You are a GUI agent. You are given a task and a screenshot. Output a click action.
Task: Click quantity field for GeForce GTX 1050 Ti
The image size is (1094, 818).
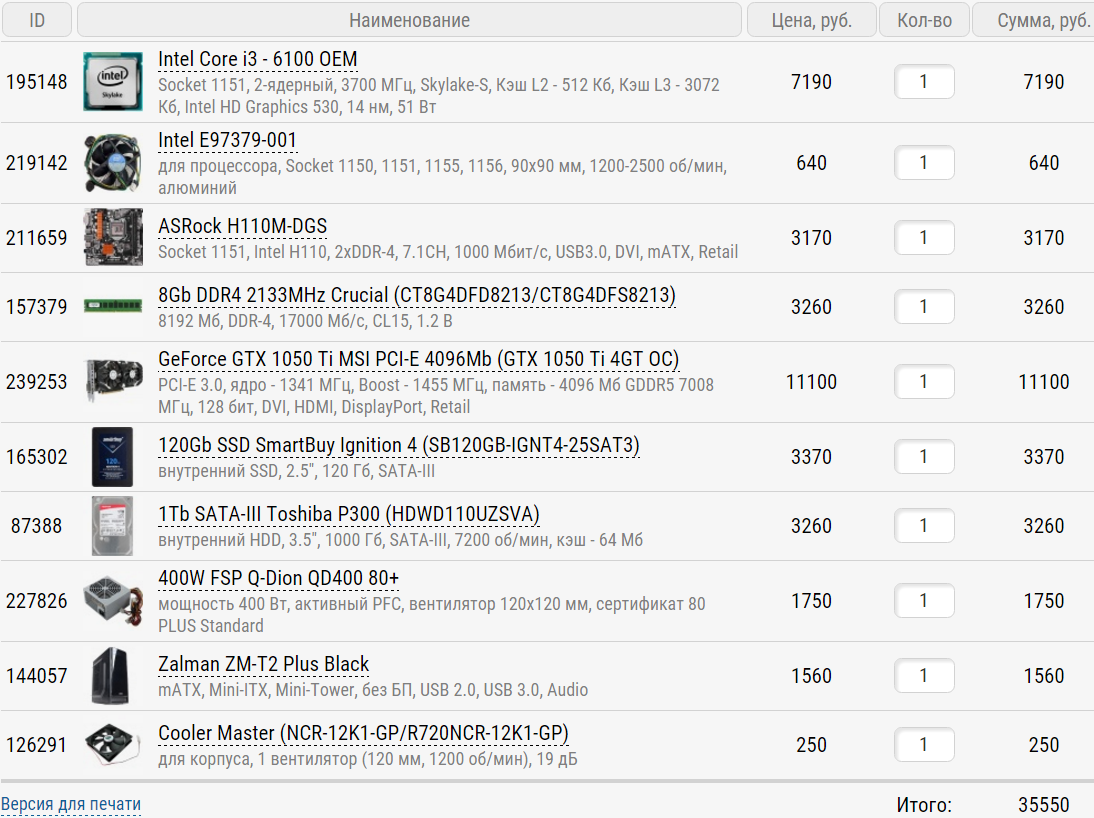click(x=924, y=382)
